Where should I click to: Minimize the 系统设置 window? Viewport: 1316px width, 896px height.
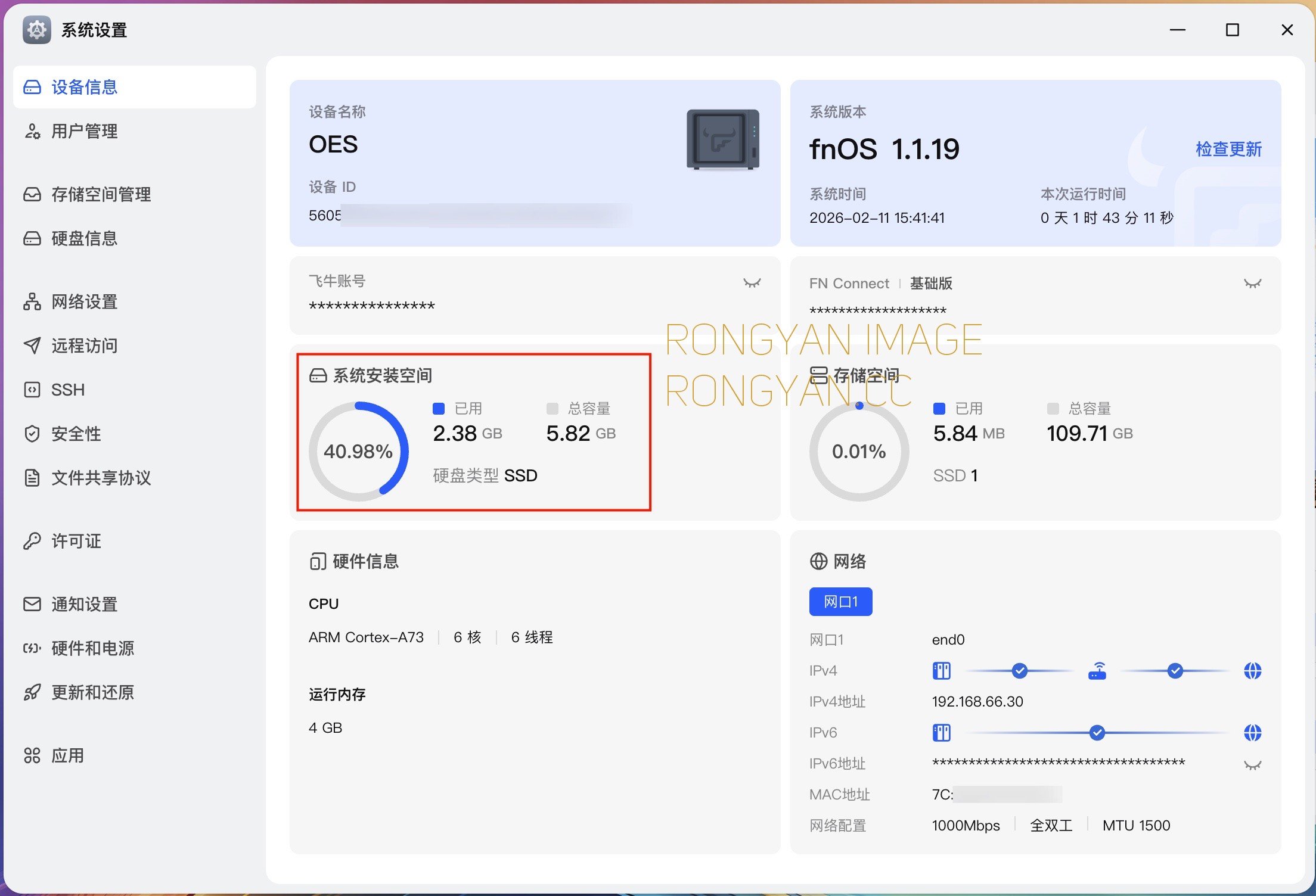click(x=1178, y=30)
